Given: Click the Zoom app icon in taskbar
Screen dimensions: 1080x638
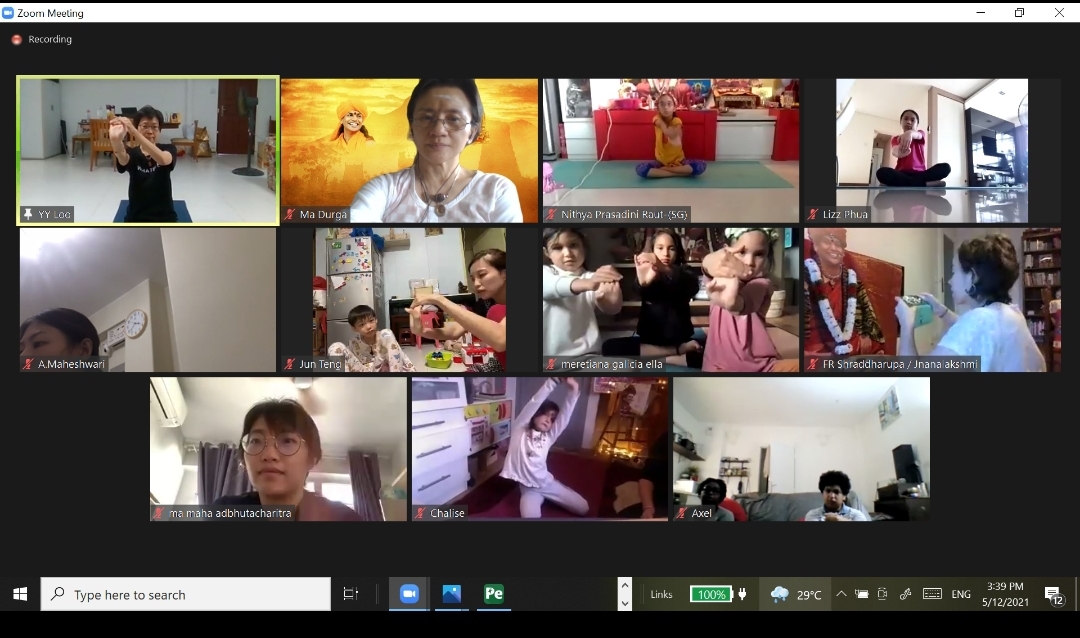Looking at the screenshot, I should (x=408, y=594).
